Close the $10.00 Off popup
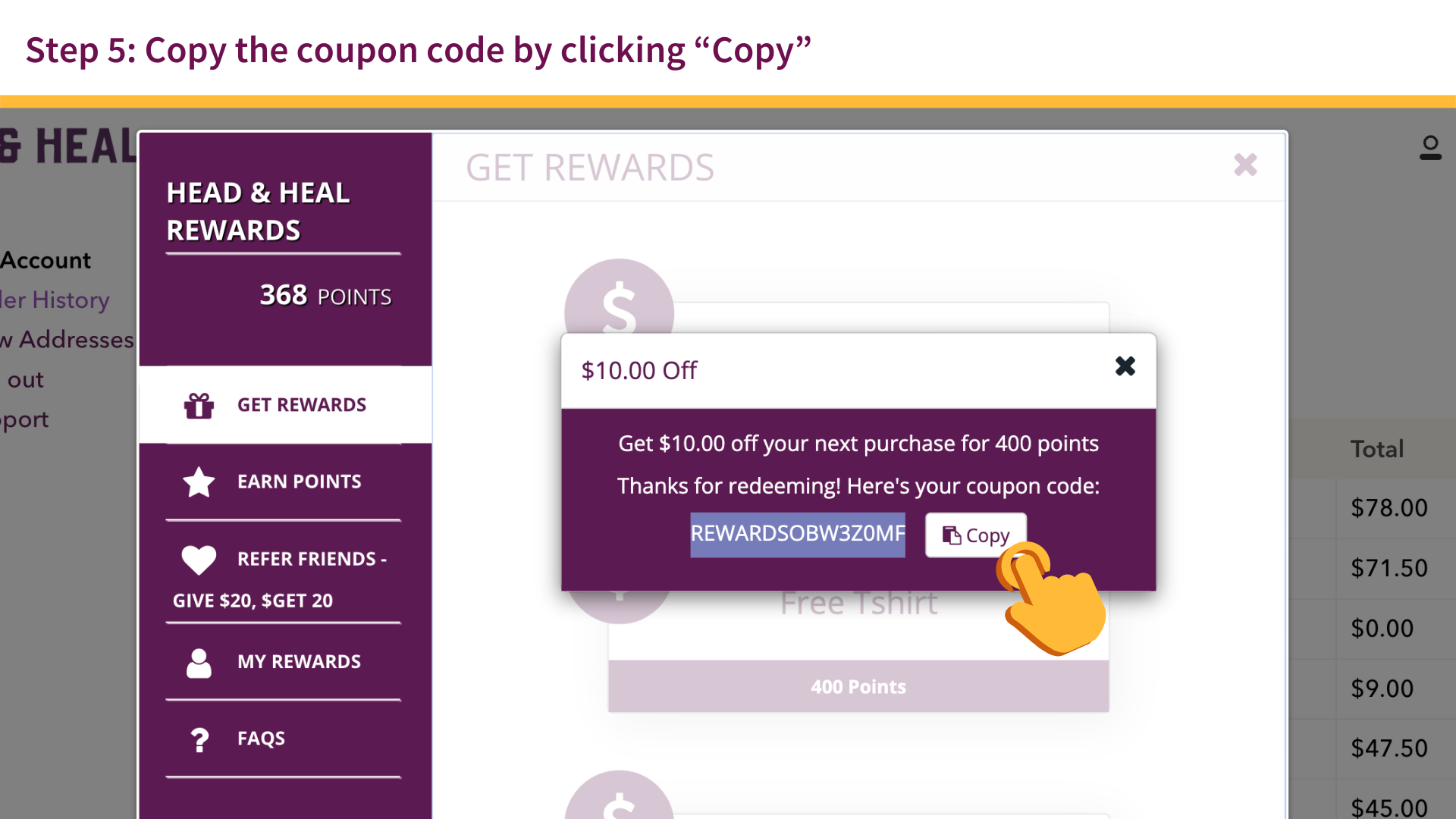The width and height of the screenshot is (1456, 819). click(1125, 367)
